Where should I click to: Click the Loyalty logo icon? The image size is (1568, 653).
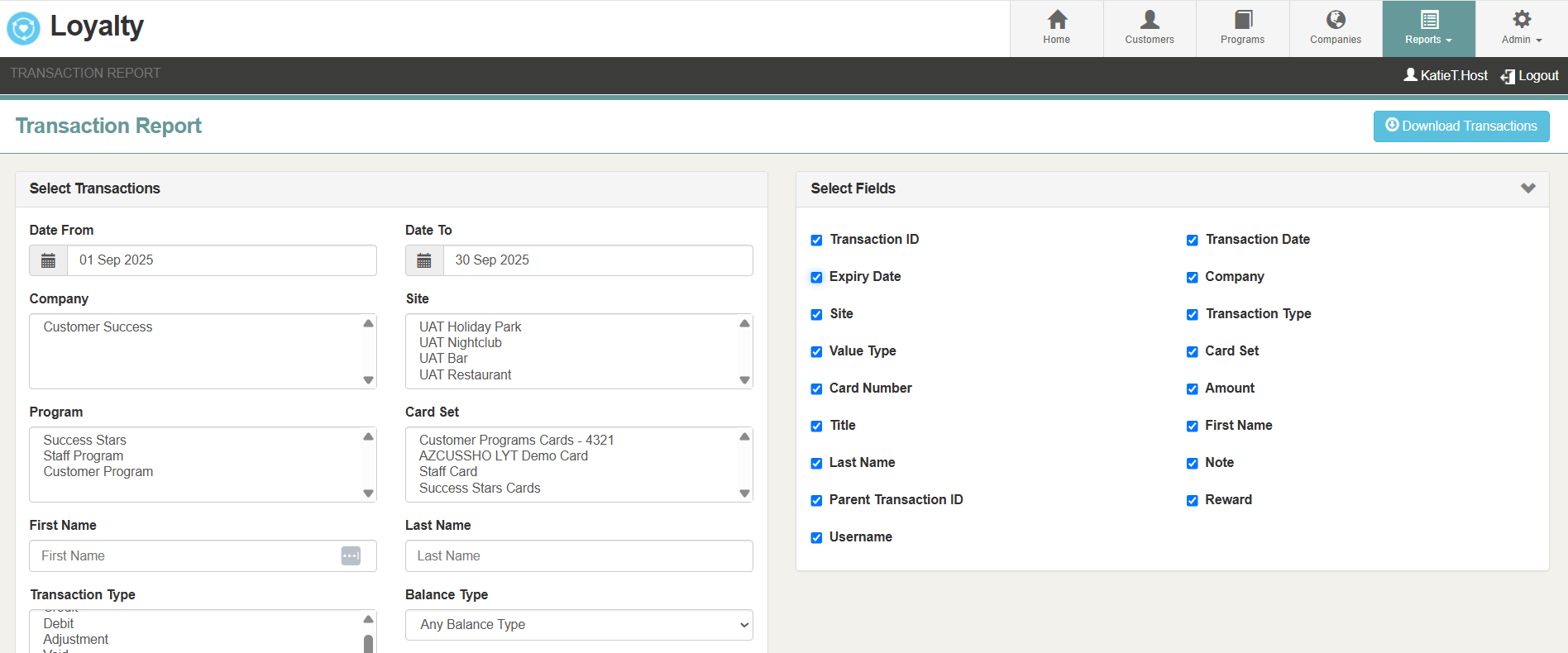[23, 28]
